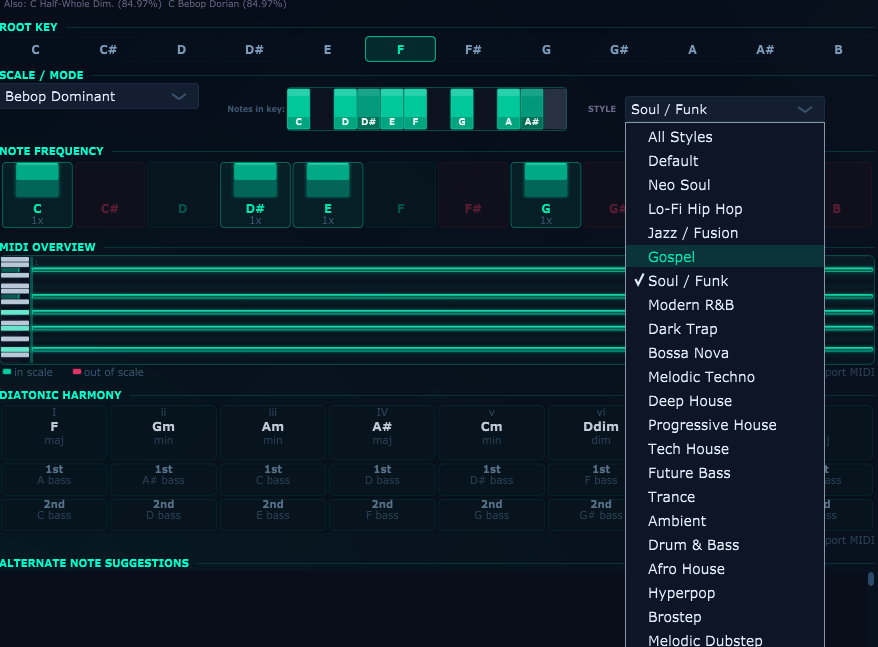The height and width of the screenshot is (647, 878).
Task: Click the A key on the Notes in key display
Action: (x=507, y=110)
